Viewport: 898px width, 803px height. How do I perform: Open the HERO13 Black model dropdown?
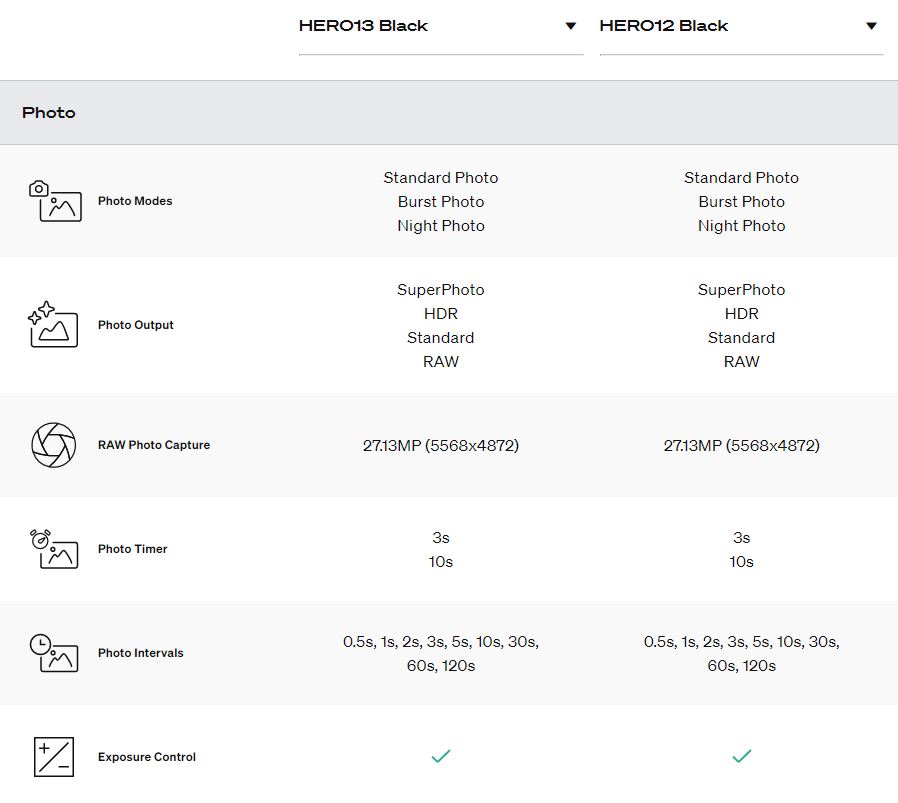tap(440, 26)
